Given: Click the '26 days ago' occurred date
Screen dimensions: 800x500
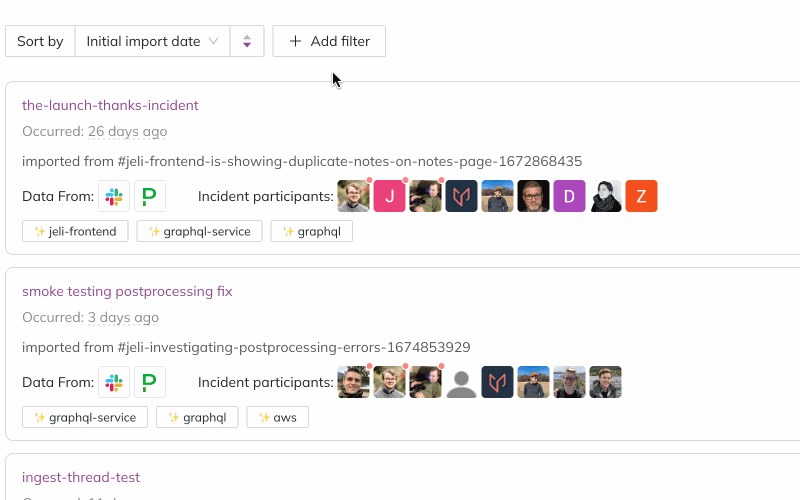Looking at the screenshot, I should pos(128,132).
